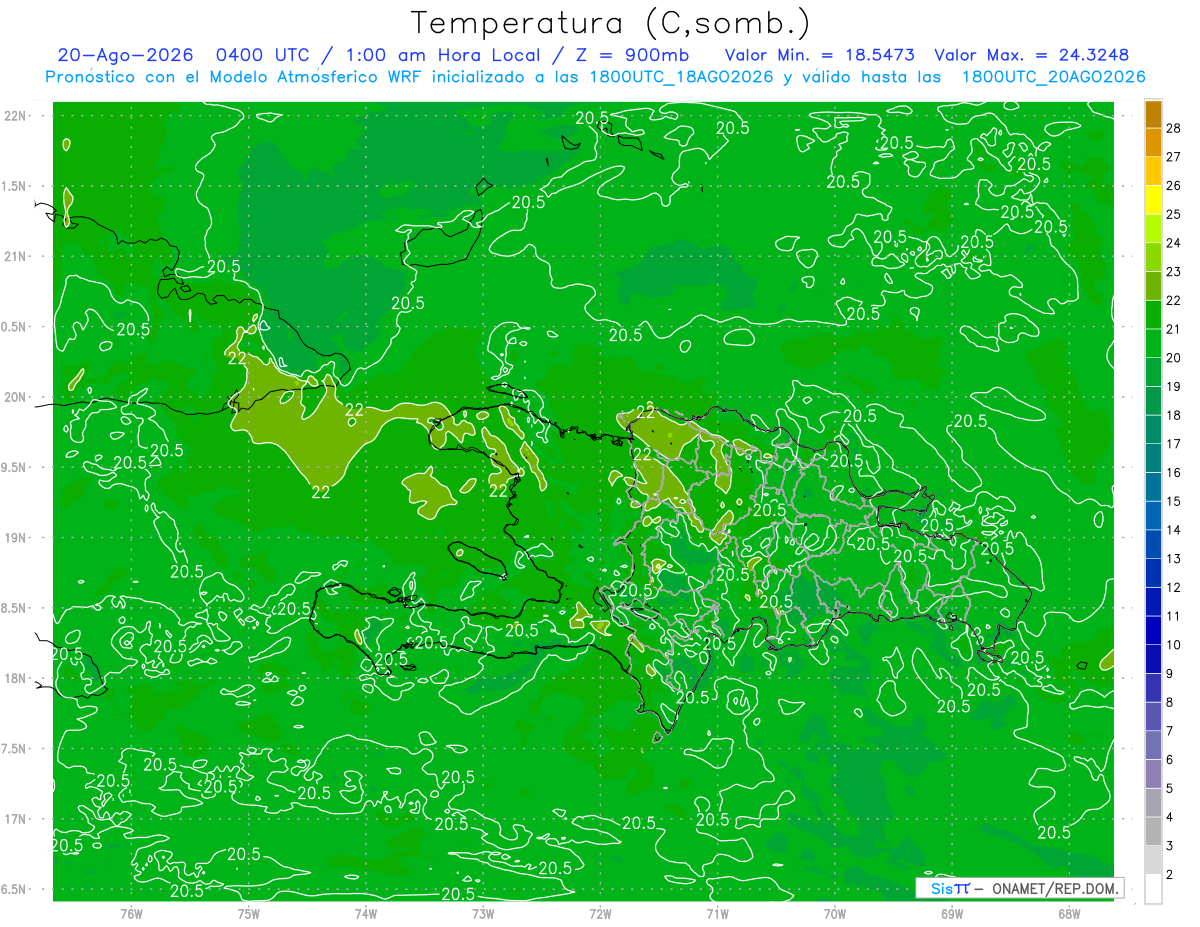Click the title 'Temperatura (C,somb.)'

[x=611, y=23]
